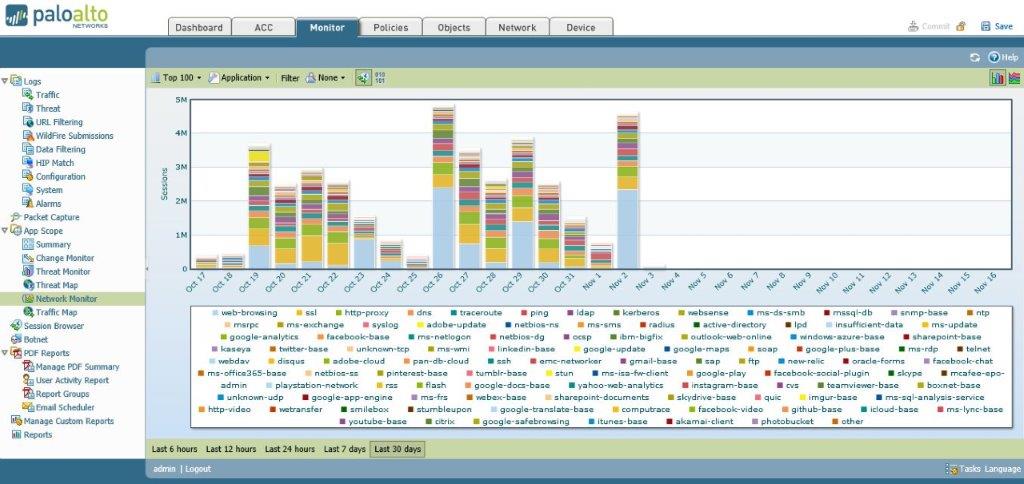Click the Save disk icon
This screenshot has width=1024, height=484.
[x=985, y=26]
